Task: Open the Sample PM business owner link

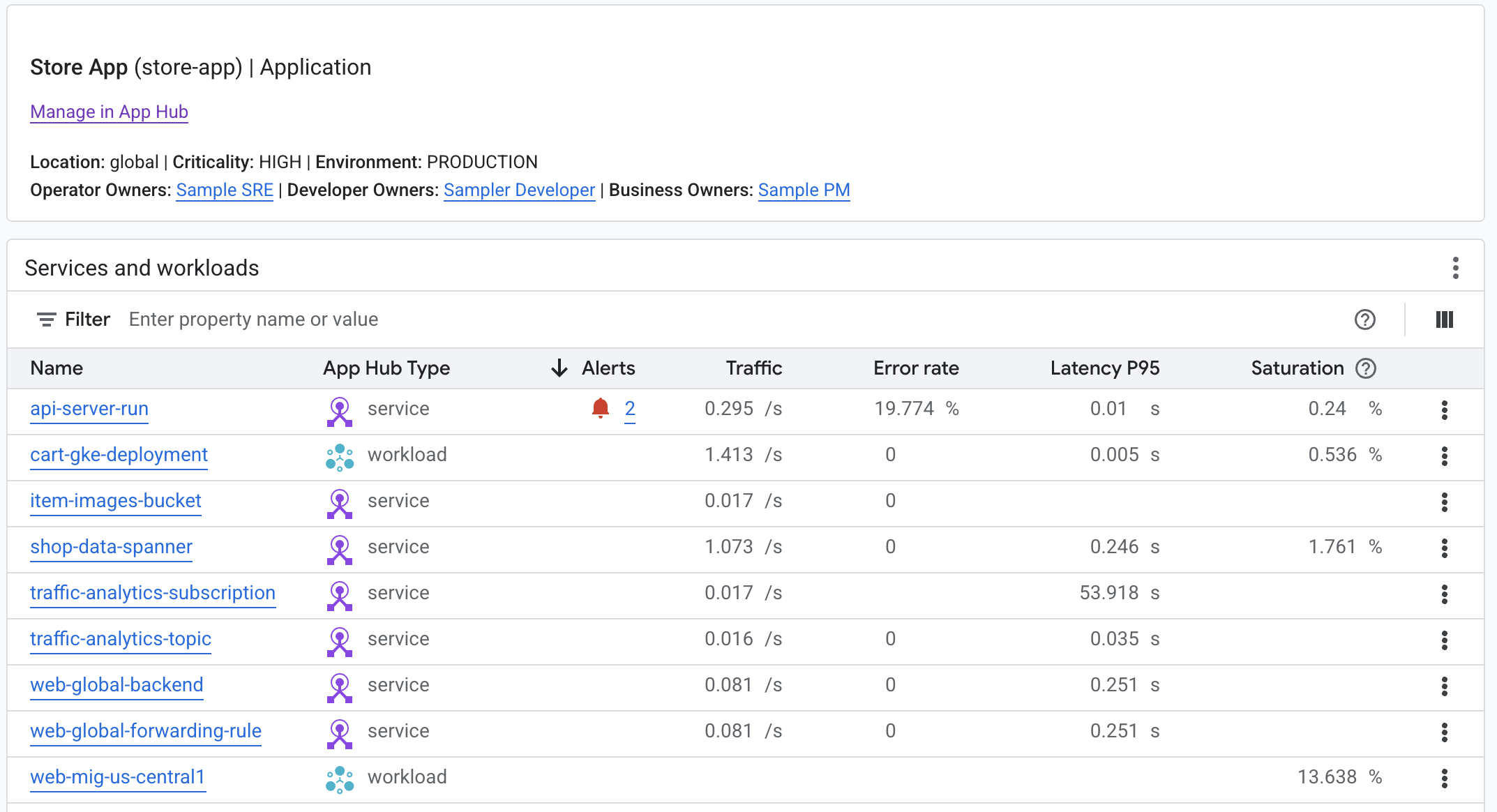Action: (x=804, y=190)
